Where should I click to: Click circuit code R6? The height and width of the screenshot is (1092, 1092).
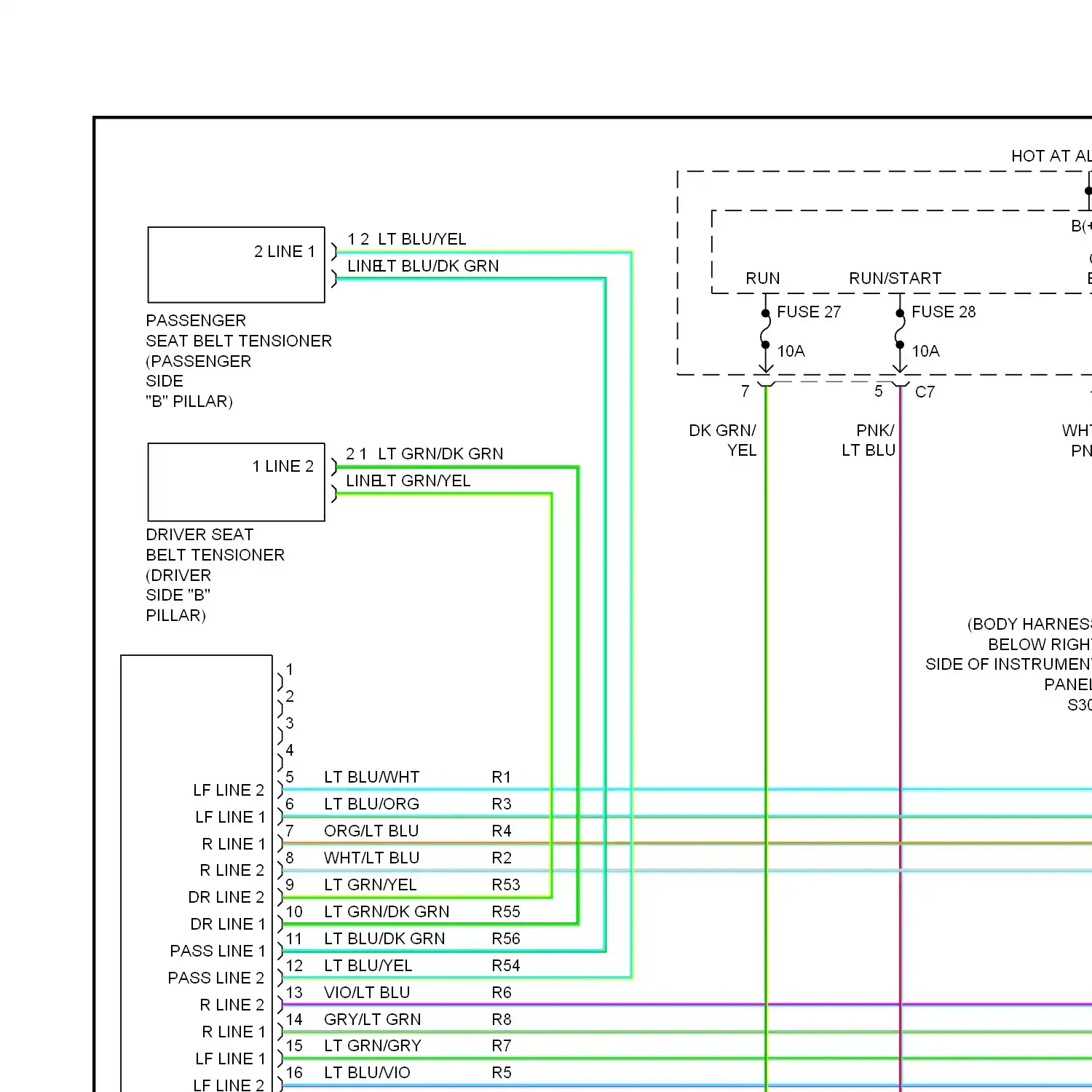click(x=502, y=992)
